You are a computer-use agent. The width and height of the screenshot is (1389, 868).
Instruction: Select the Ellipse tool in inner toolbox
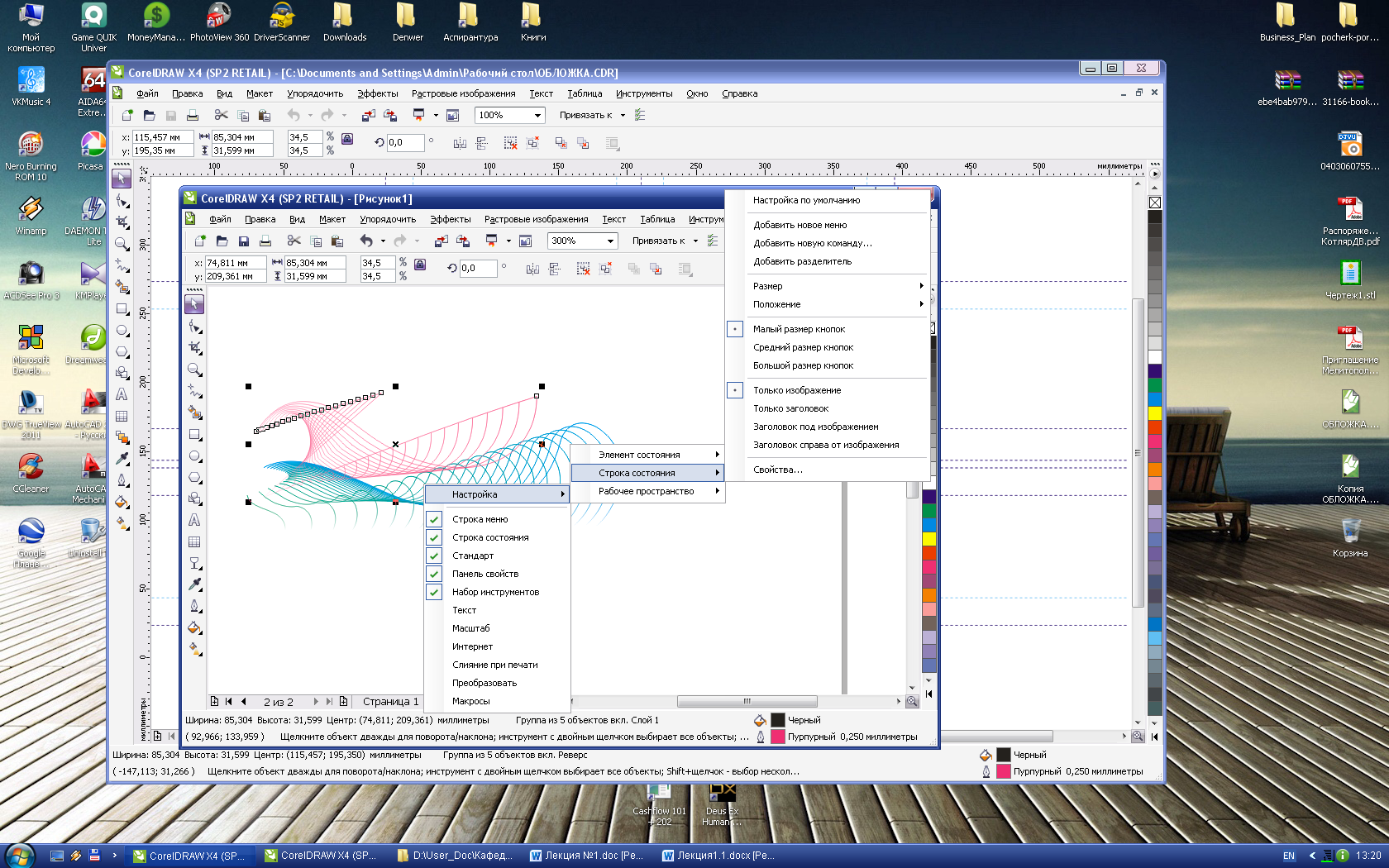point(194,455)
